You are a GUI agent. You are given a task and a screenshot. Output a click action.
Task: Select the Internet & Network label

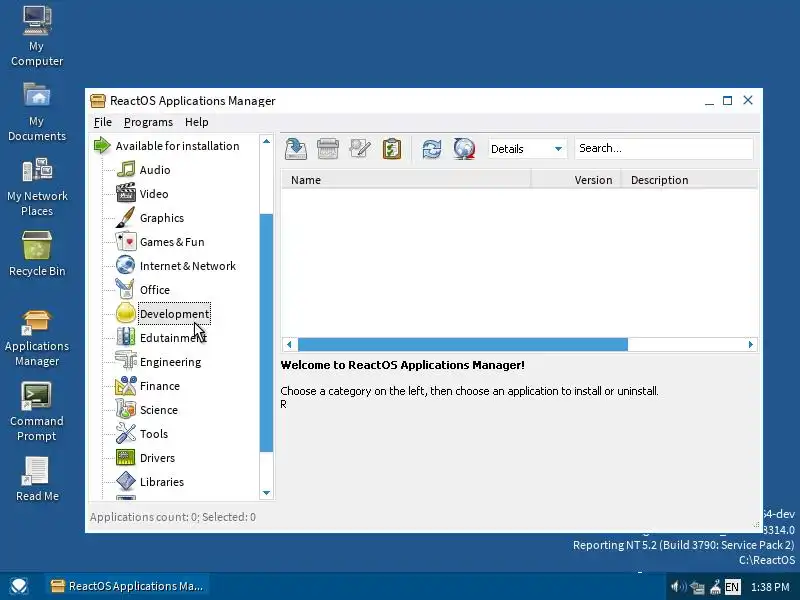[x=188, y=266]
